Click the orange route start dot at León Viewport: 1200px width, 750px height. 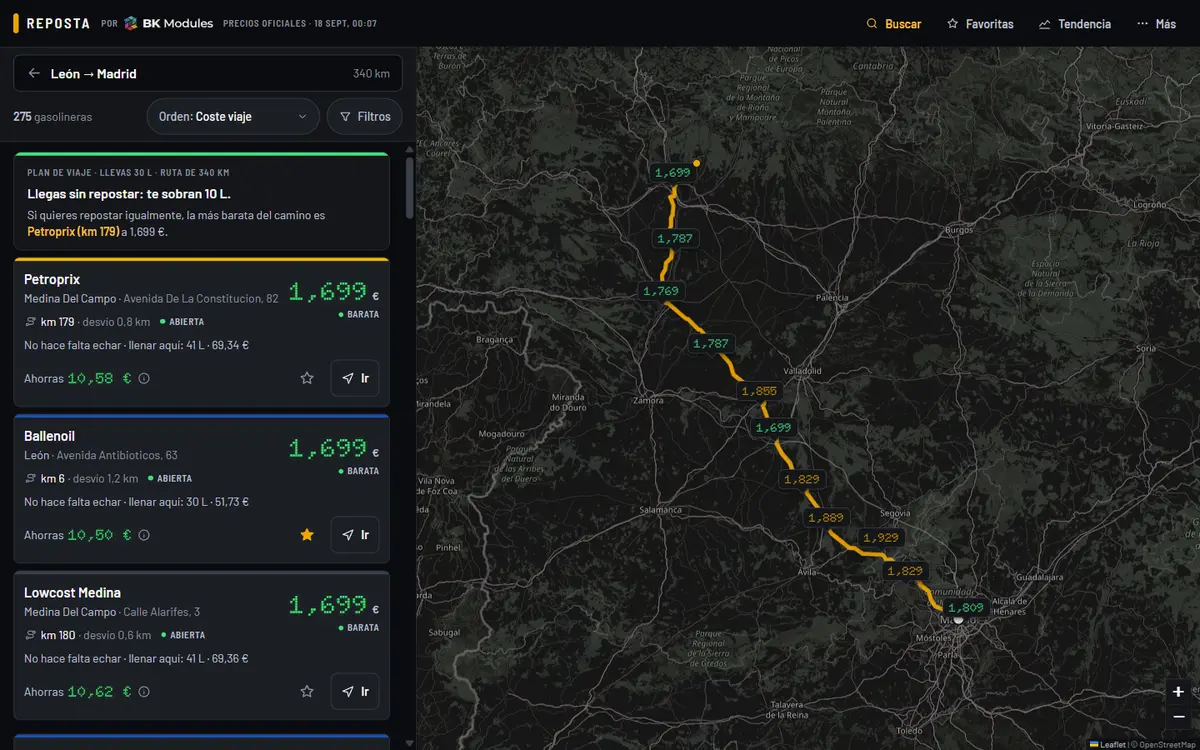tap(697, 163)
